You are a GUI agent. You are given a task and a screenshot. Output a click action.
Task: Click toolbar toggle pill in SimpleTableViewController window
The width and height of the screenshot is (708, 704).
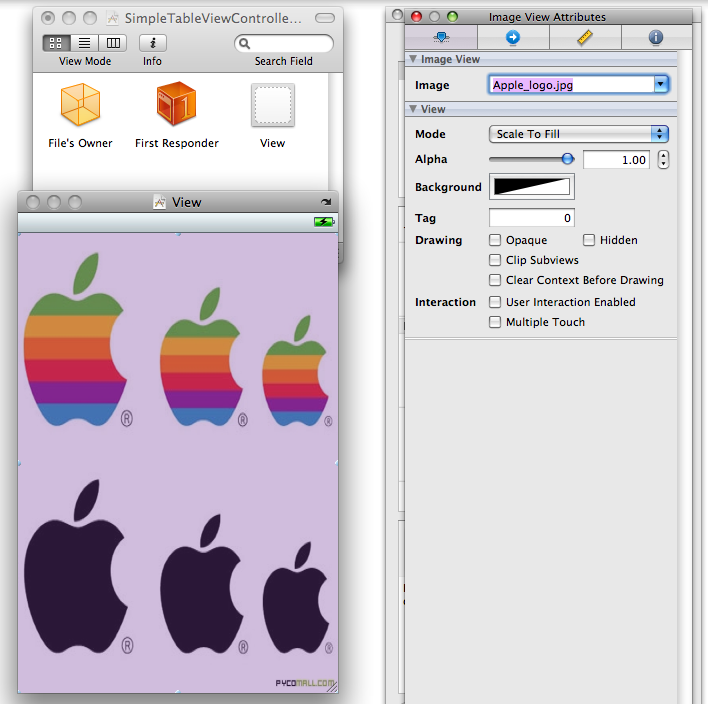tap(325, 18)
